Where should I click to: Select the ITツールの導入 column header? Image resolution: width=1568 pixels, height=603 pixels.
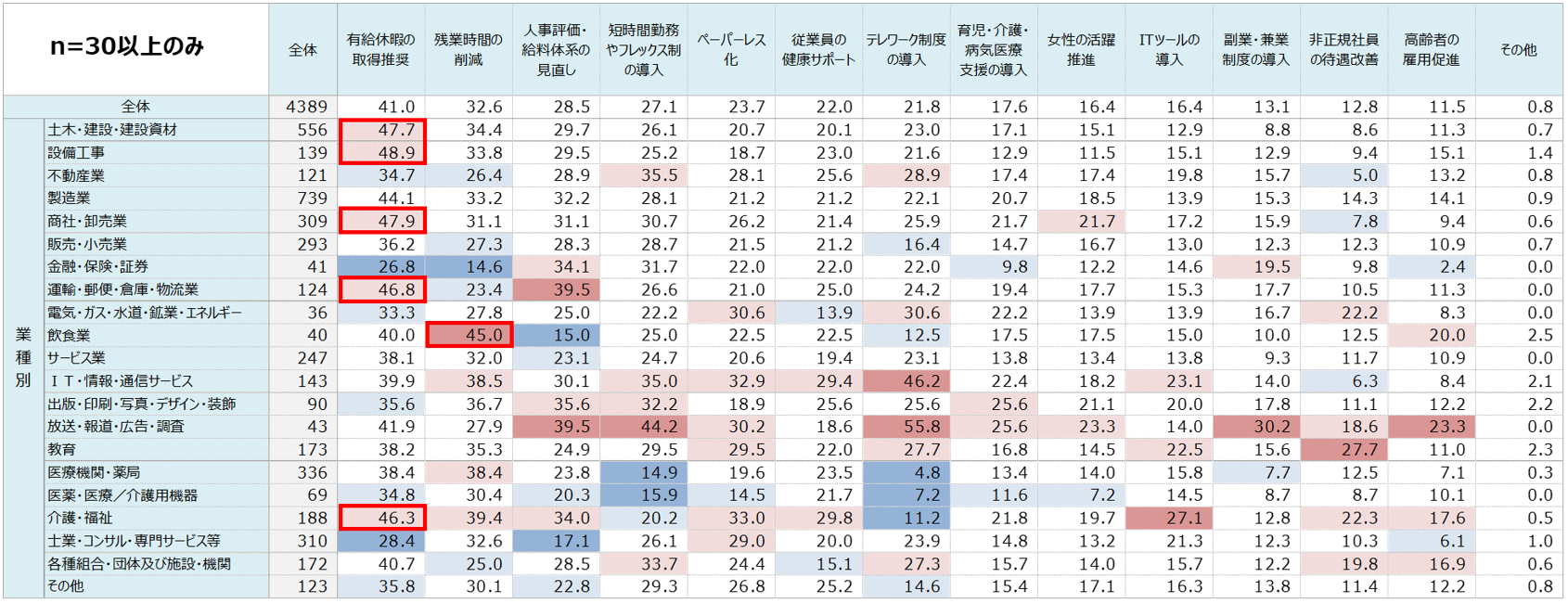click(1169, 49)
